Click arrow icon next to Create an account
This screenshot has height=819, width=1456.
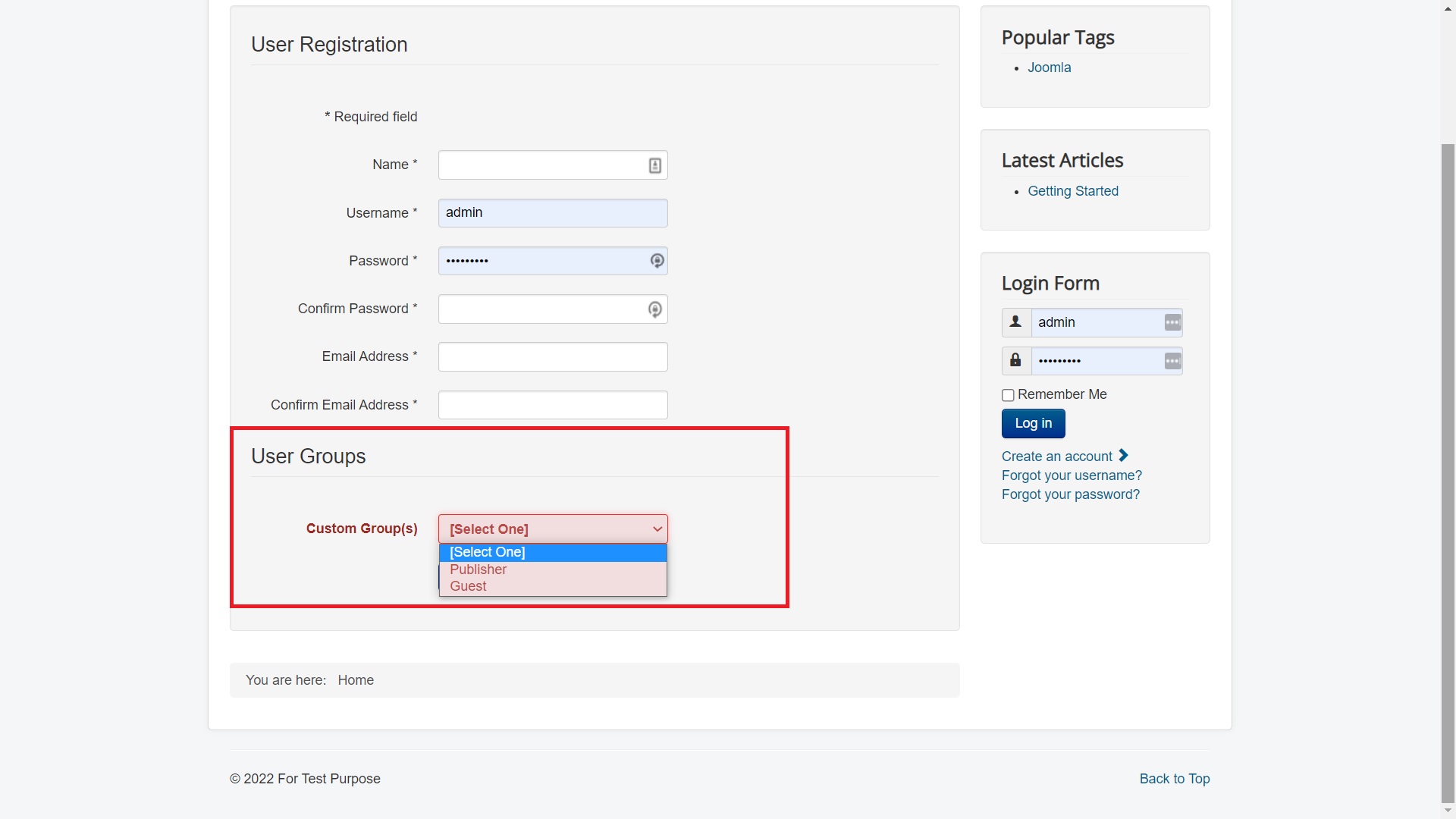[x=1123, y=456]
